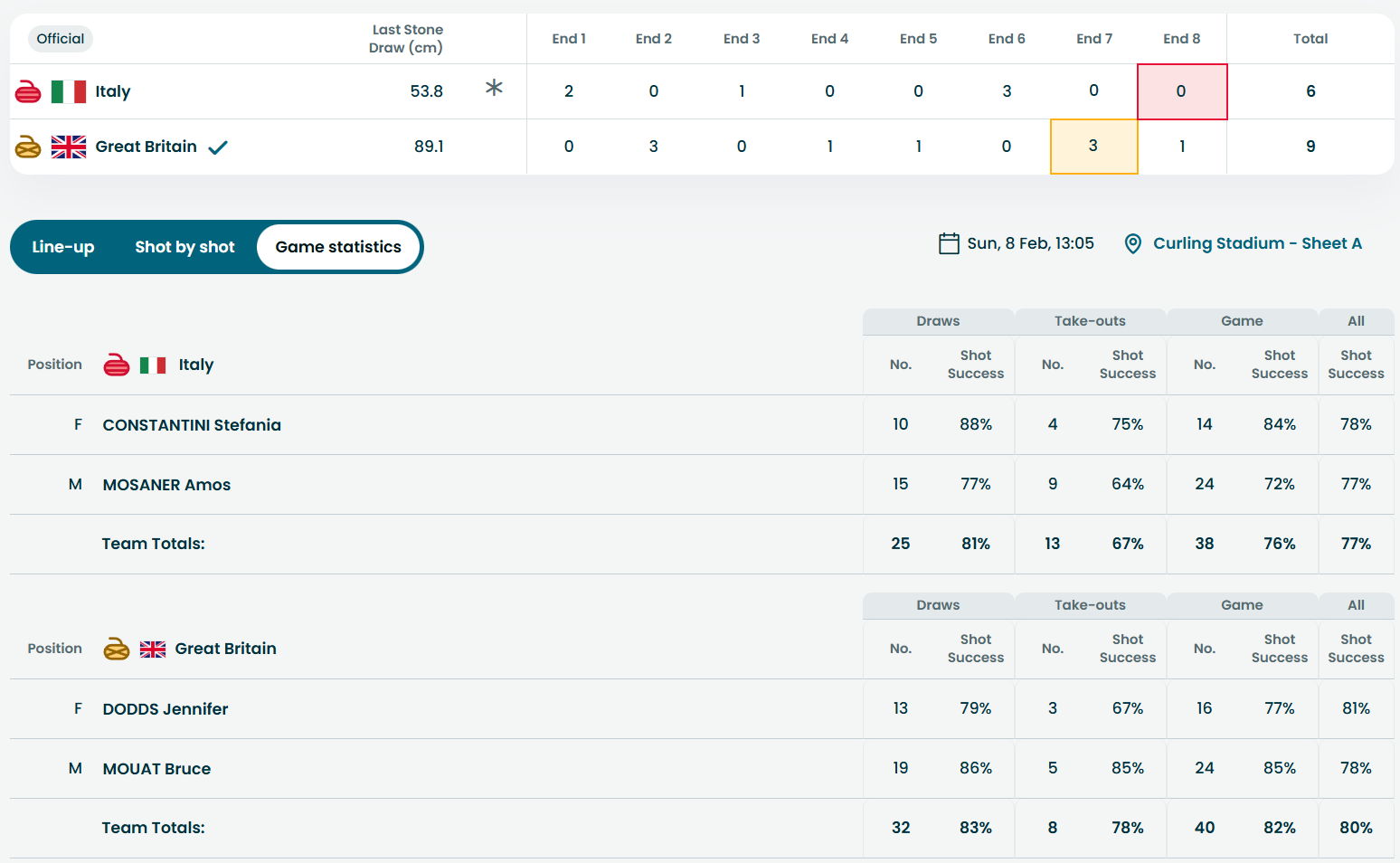Click Great Britain team name in the scoreboard
Viewport: 1400px width, 863px height.
[147, 147]
